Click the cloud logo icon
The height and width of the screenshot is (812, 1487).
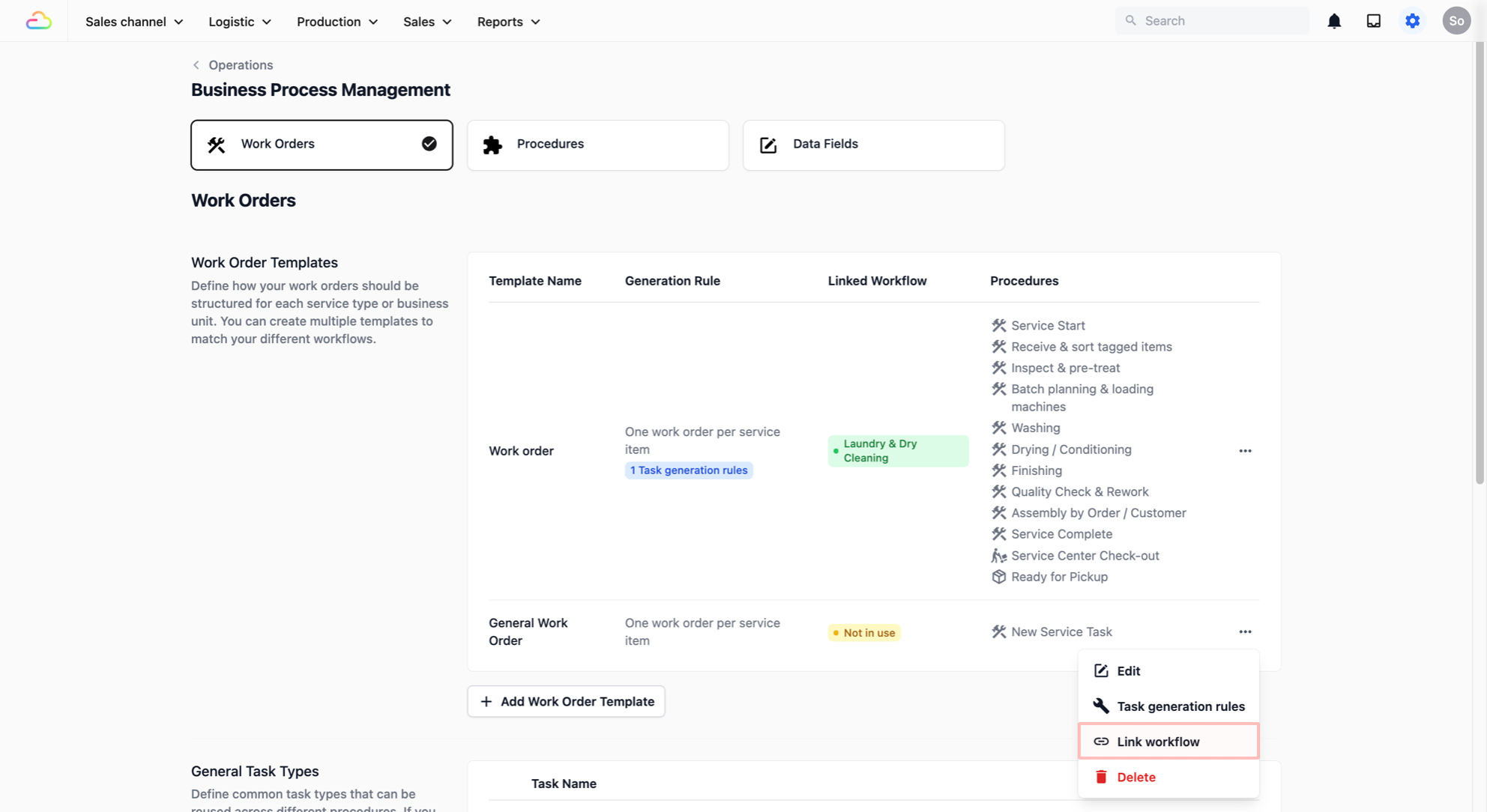38,21
